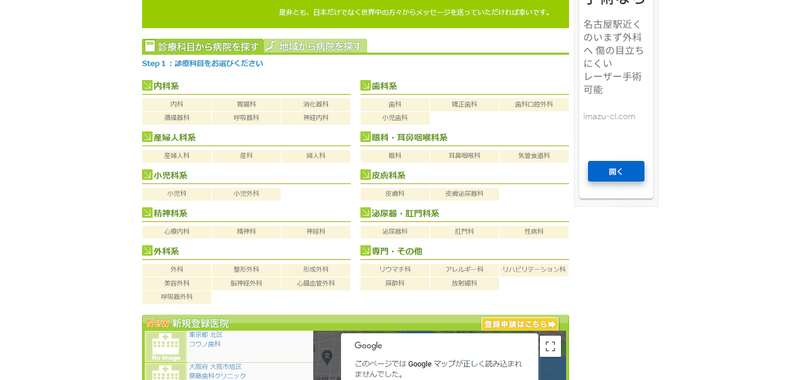Viewport: 800px width, 380px height.
Task: Open the thumbnail beside 齋藤歯科クリニック
Action: point(166,372)
